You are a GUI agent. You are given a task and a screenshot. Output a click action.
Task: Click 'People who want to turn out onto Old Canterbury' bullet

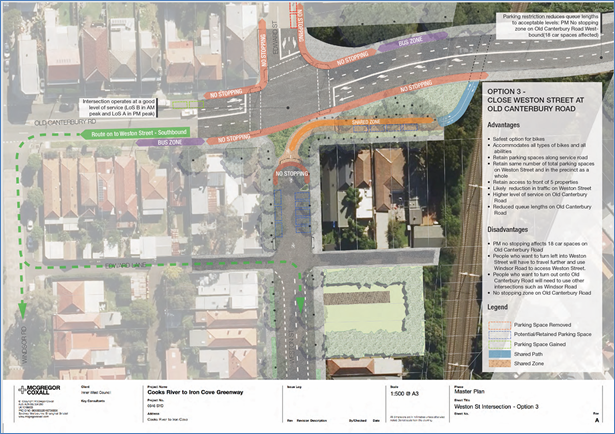point(536,280)
